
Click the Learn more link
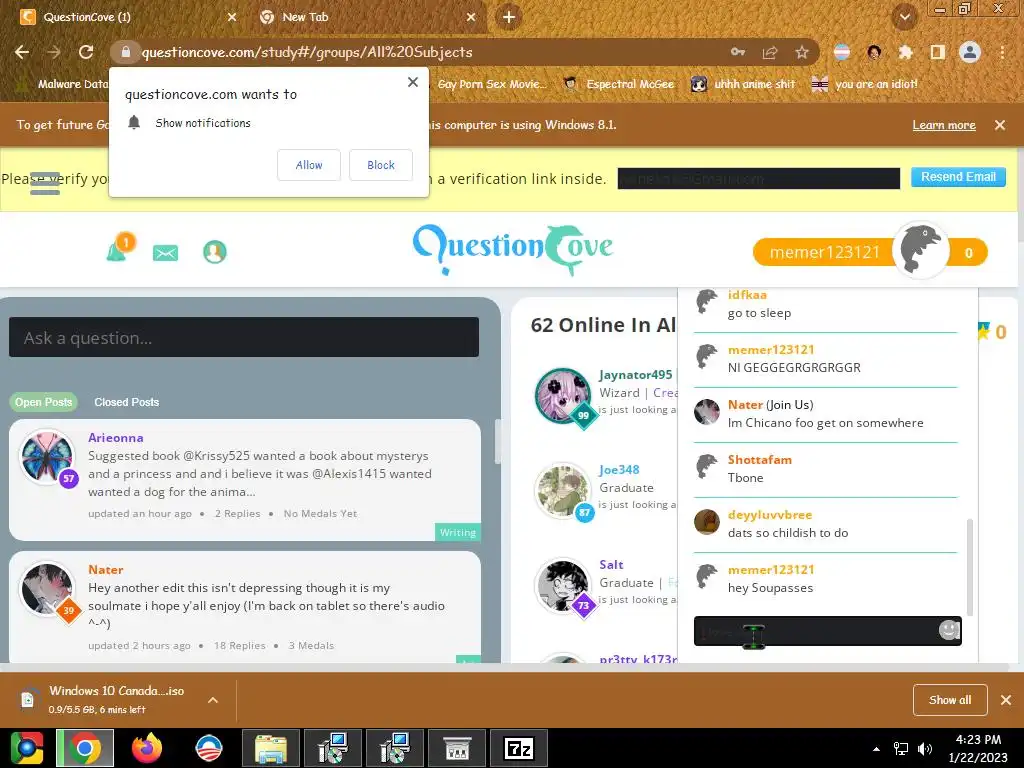944,125
